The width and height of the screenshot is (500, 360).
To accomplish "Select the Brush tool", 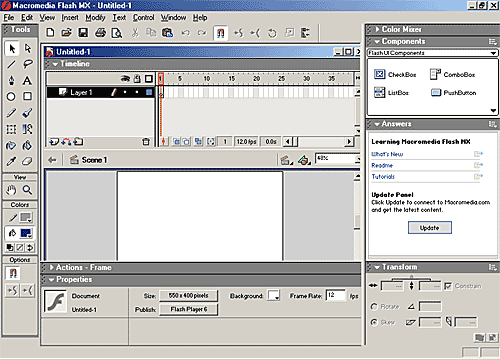I will [27, 113].
